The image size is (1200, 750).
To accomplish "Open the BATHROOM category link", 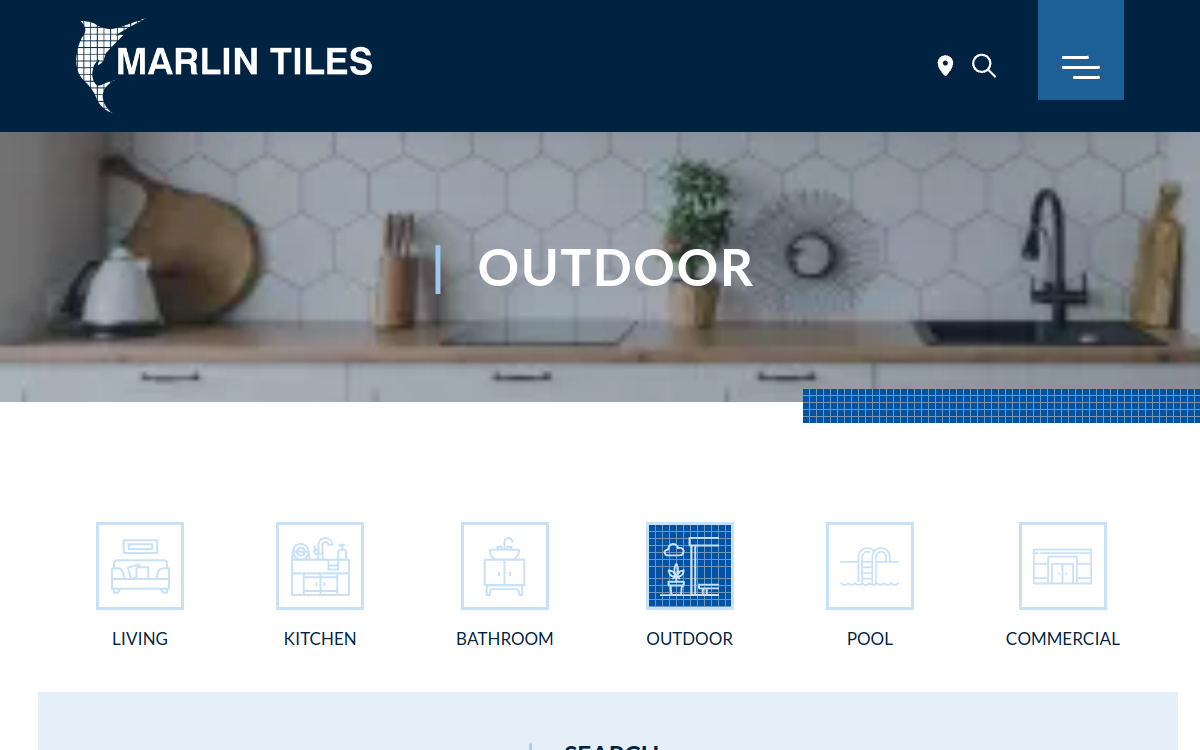I will (505, 639).
